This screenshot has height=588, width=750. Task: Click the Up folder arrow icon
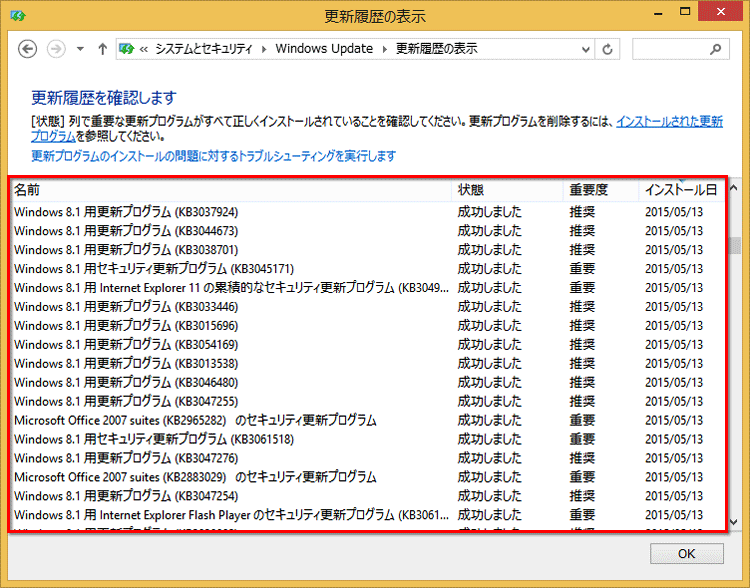[102, 49]
